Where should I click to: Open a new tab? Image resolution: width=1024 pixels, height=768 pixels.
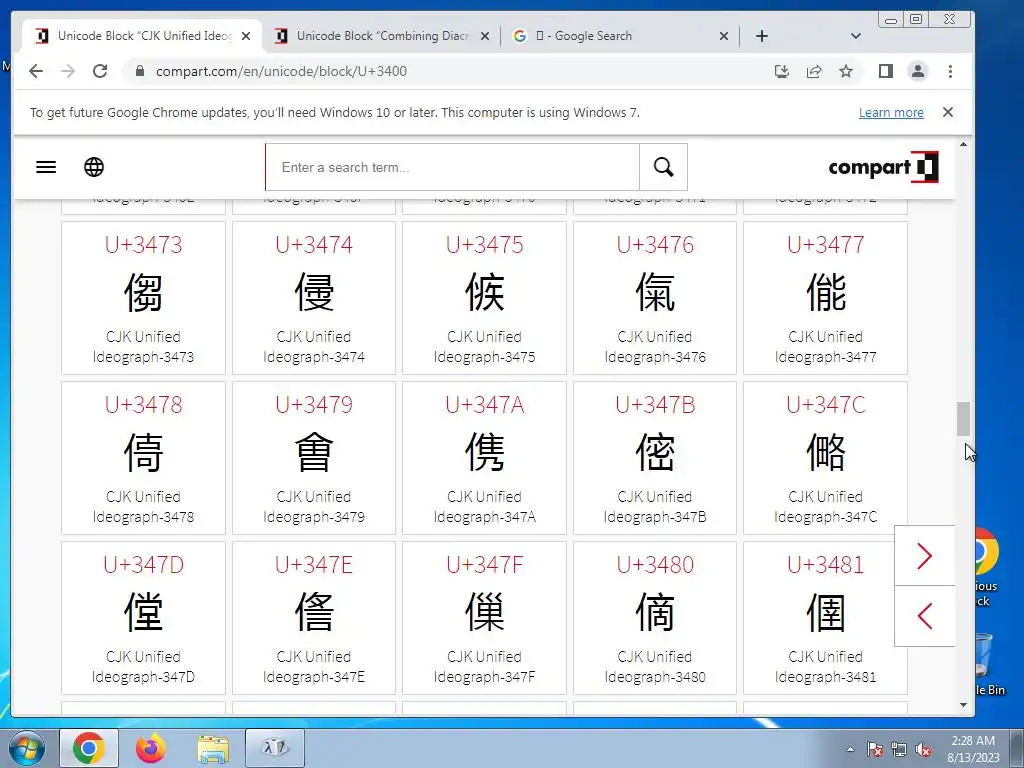click(761, 36)
